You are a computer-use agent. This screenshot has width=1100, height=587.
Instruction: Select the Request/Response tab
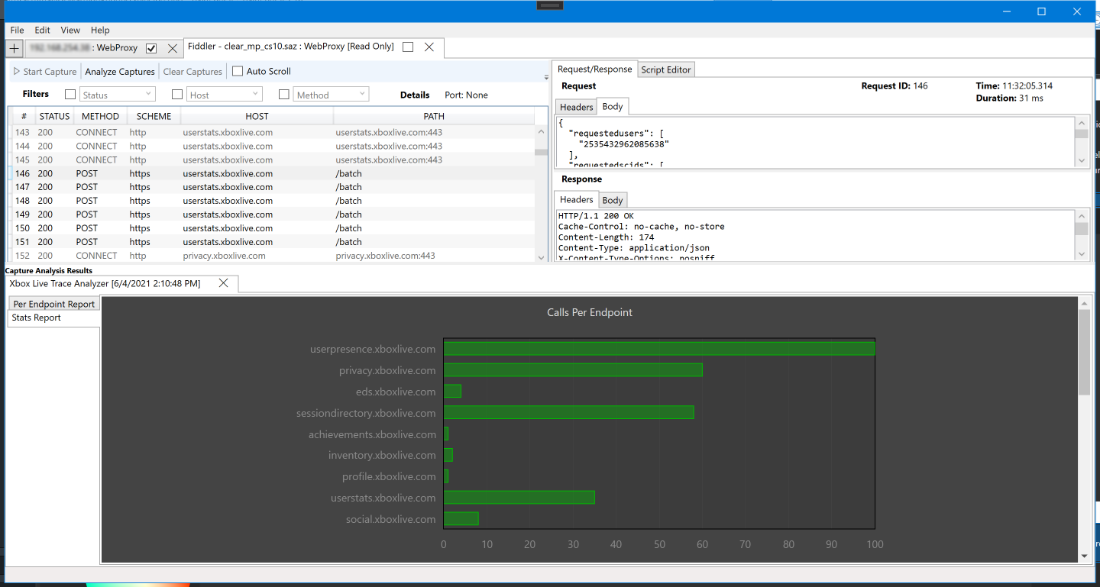[595, 69]
